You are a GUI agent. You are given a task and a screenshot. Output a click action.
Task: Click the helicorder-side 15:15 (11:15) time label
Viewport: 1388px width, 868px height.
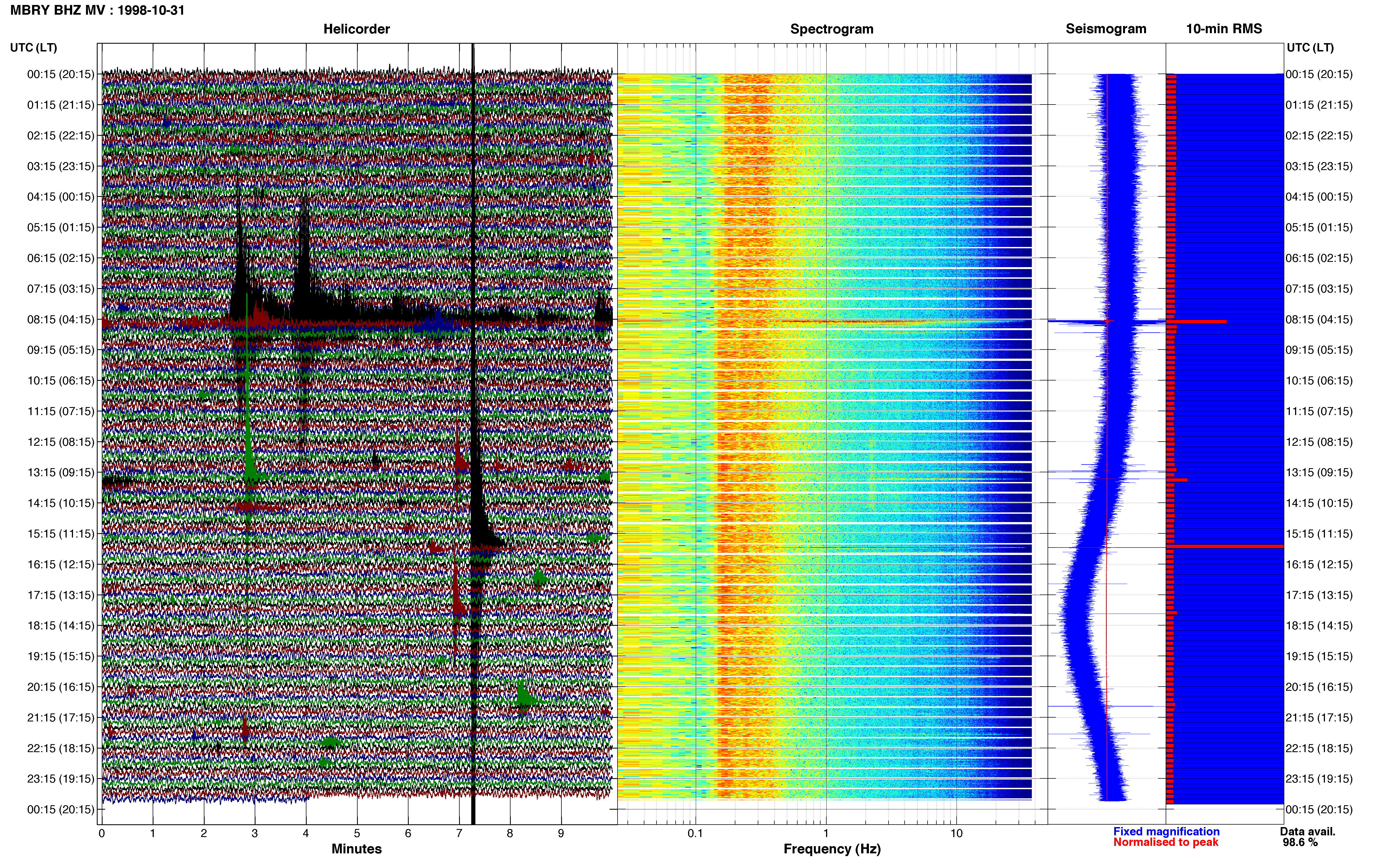[61, 534]
